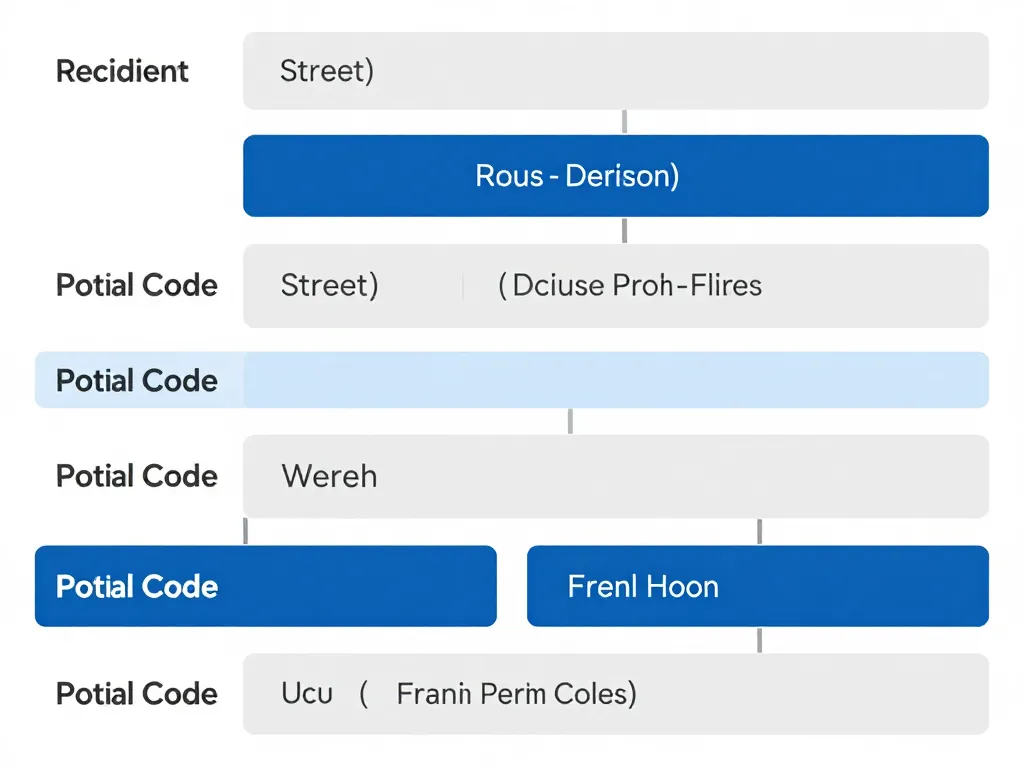Click Potial Code label next to Wereh
1024x768 pixels.
pos(137,476)
